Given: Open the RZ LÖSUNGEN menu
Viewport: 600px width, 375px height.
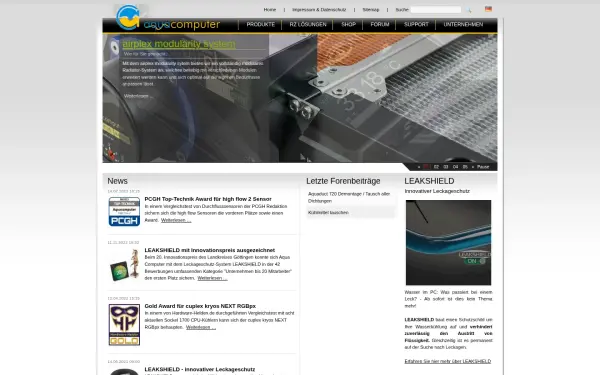Looking at the screenshot, I should point(308,24).
